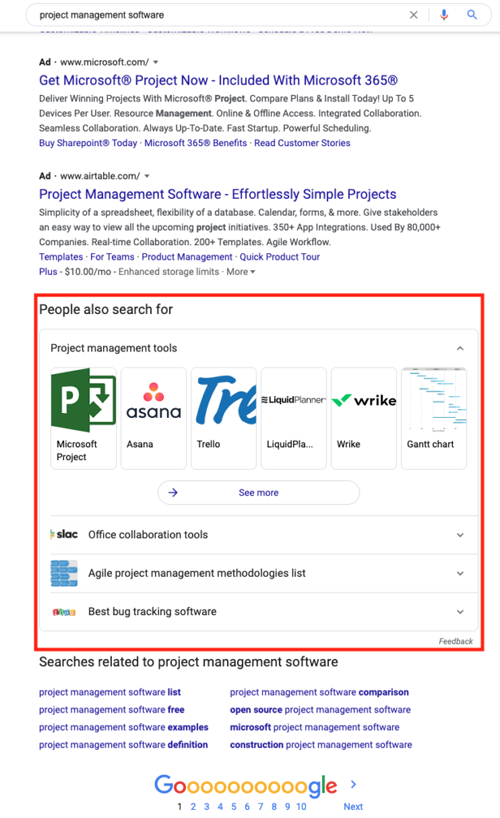Open related search 'project management software free'
Screen dimensions: 500x818
pyautogui.click(x=112, y=709)
